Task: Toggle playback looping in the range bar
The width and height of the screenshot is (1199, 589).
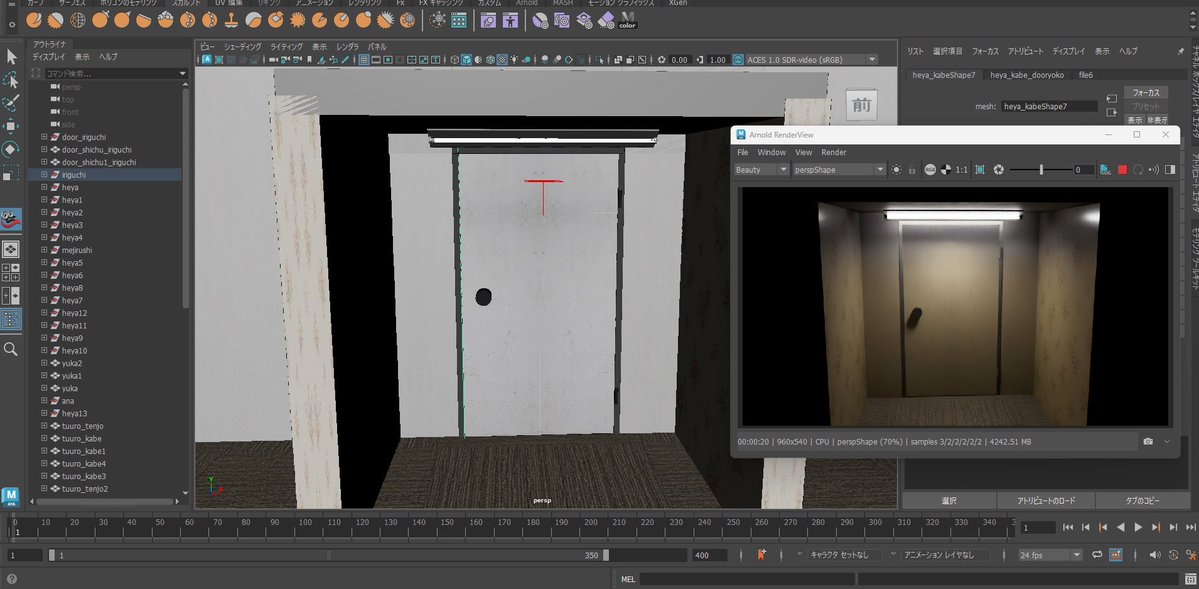Action: [x=1097, y=554]
